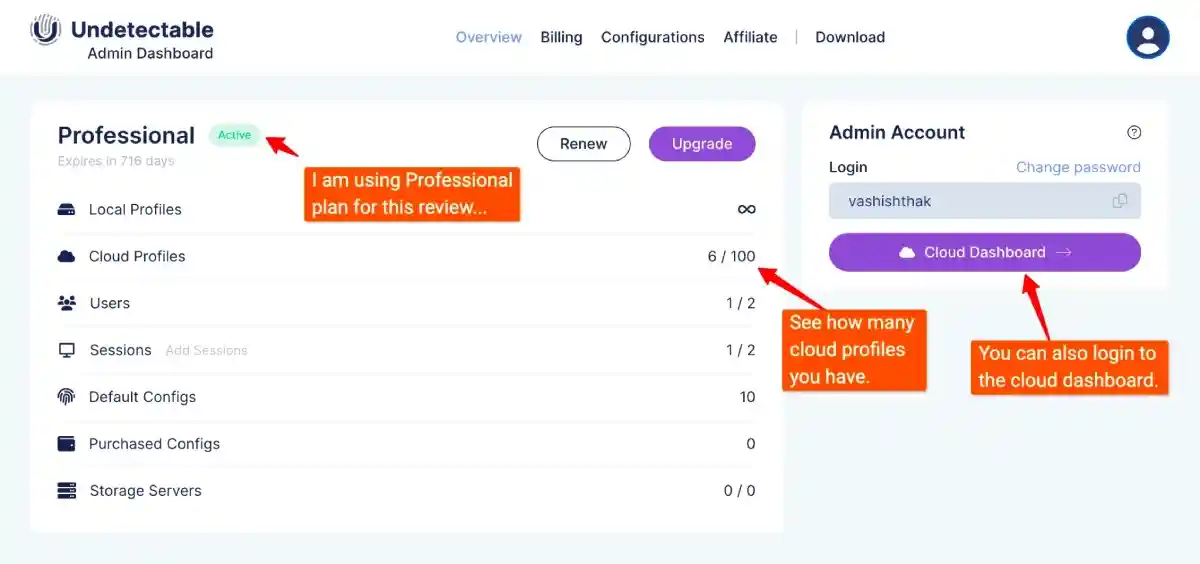Click the 'Expires in 716 days' text

click(116, 161)
